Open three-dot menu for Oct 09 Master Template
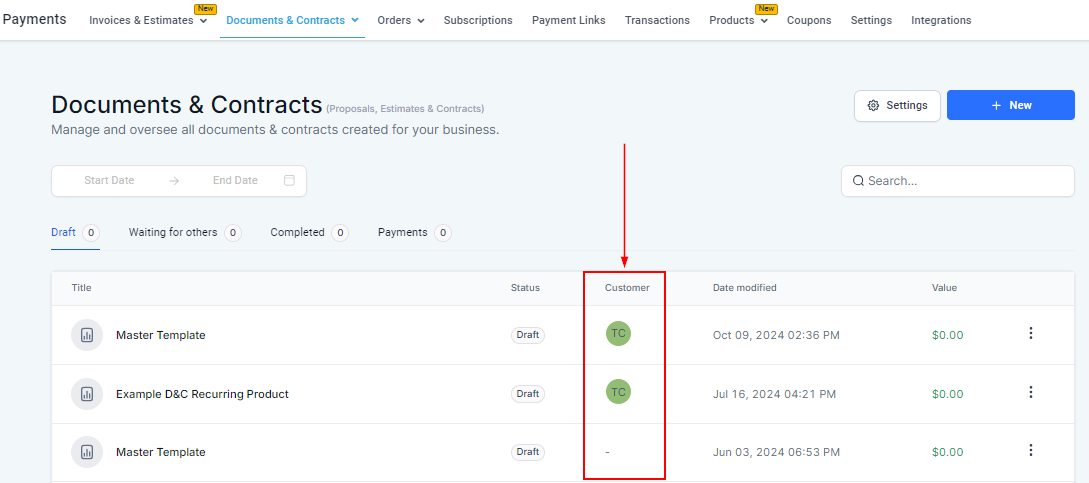1089x483 pixels. click(x=1031, y=334)
